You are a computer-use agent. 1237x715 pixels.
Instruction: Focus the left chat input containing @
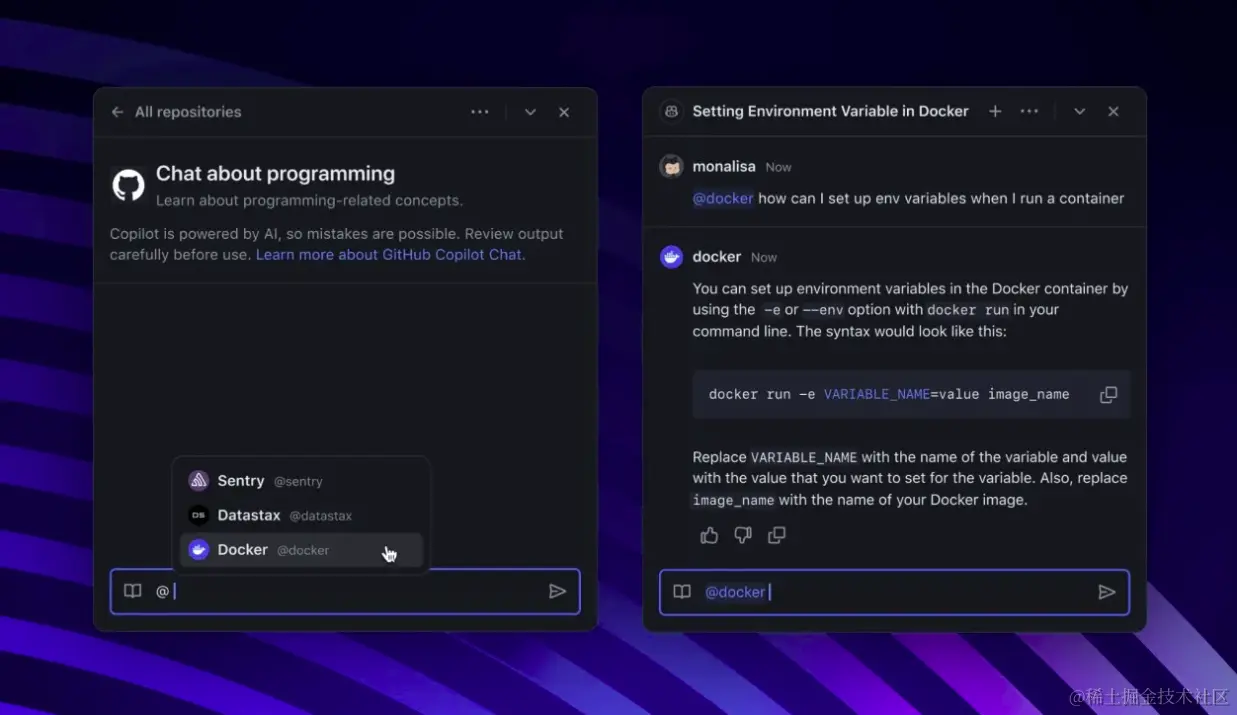click(345, 591)
